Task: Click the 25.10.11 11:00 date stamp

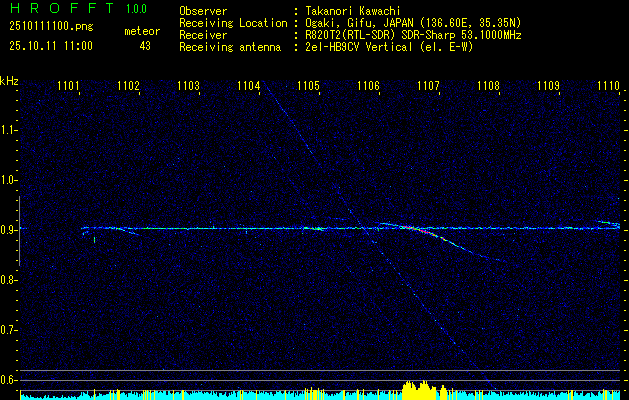Action: (50, 46)
